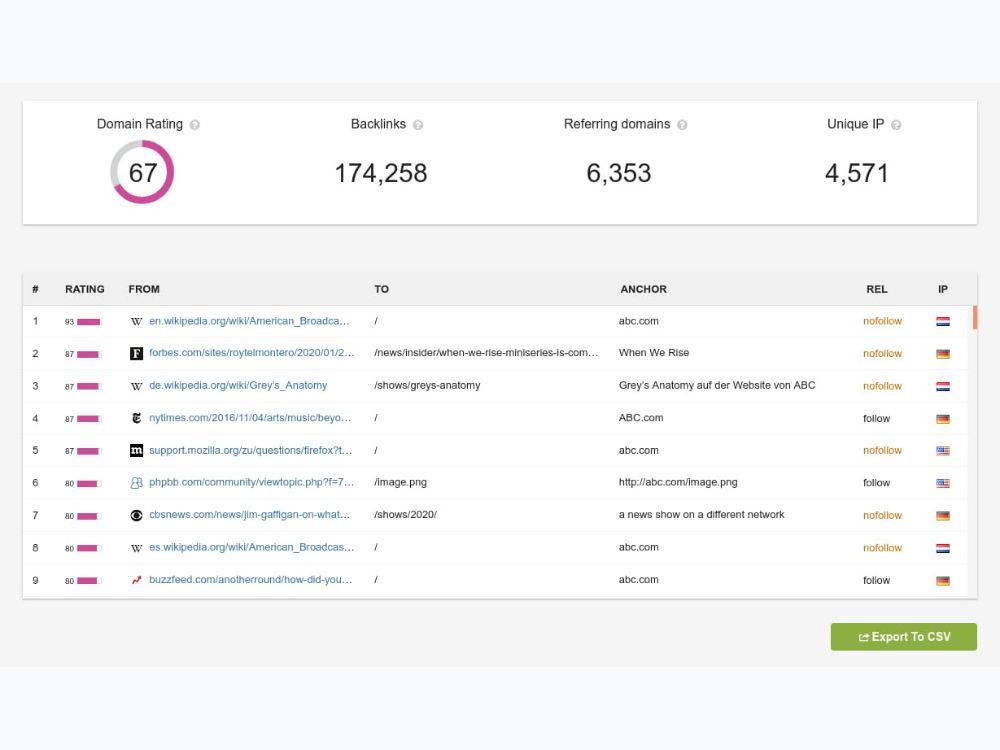The height and width of the screenshot is (750, 1000).
Task: Click the BuzzFeed arrow favicon
Action: pos(136,580)
